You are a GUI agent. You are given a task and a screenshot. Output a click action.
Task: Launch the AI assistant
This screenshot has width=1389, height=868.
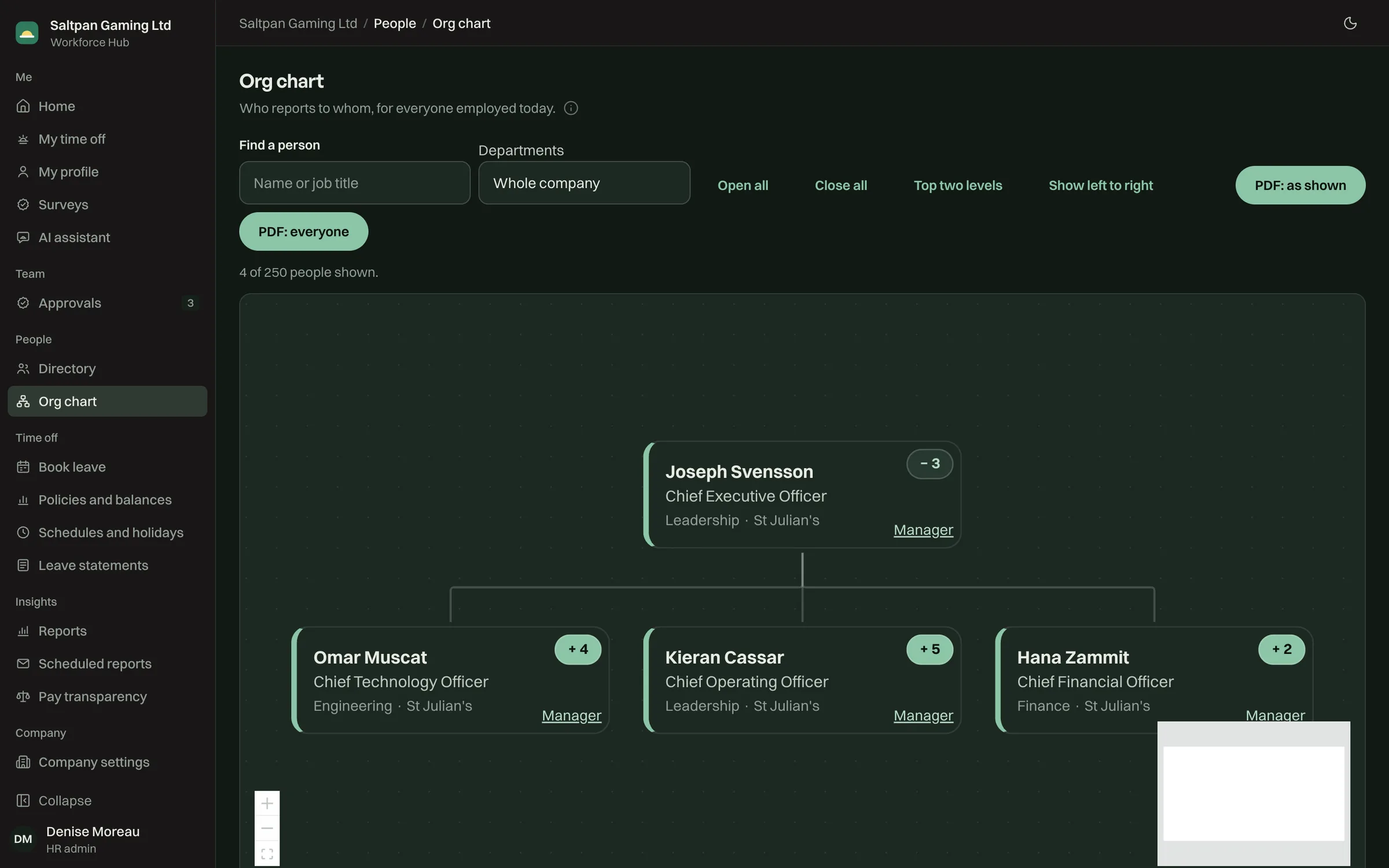point(108,237)
